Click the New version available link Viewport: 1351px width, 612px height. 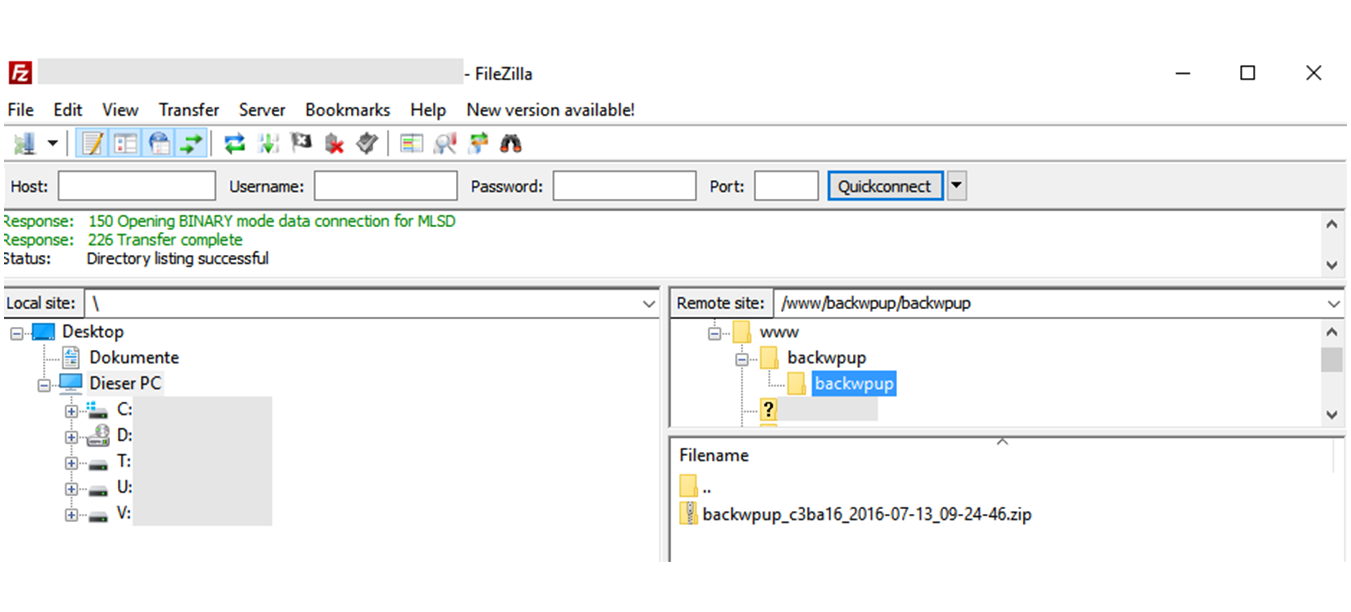pos(550,110)
